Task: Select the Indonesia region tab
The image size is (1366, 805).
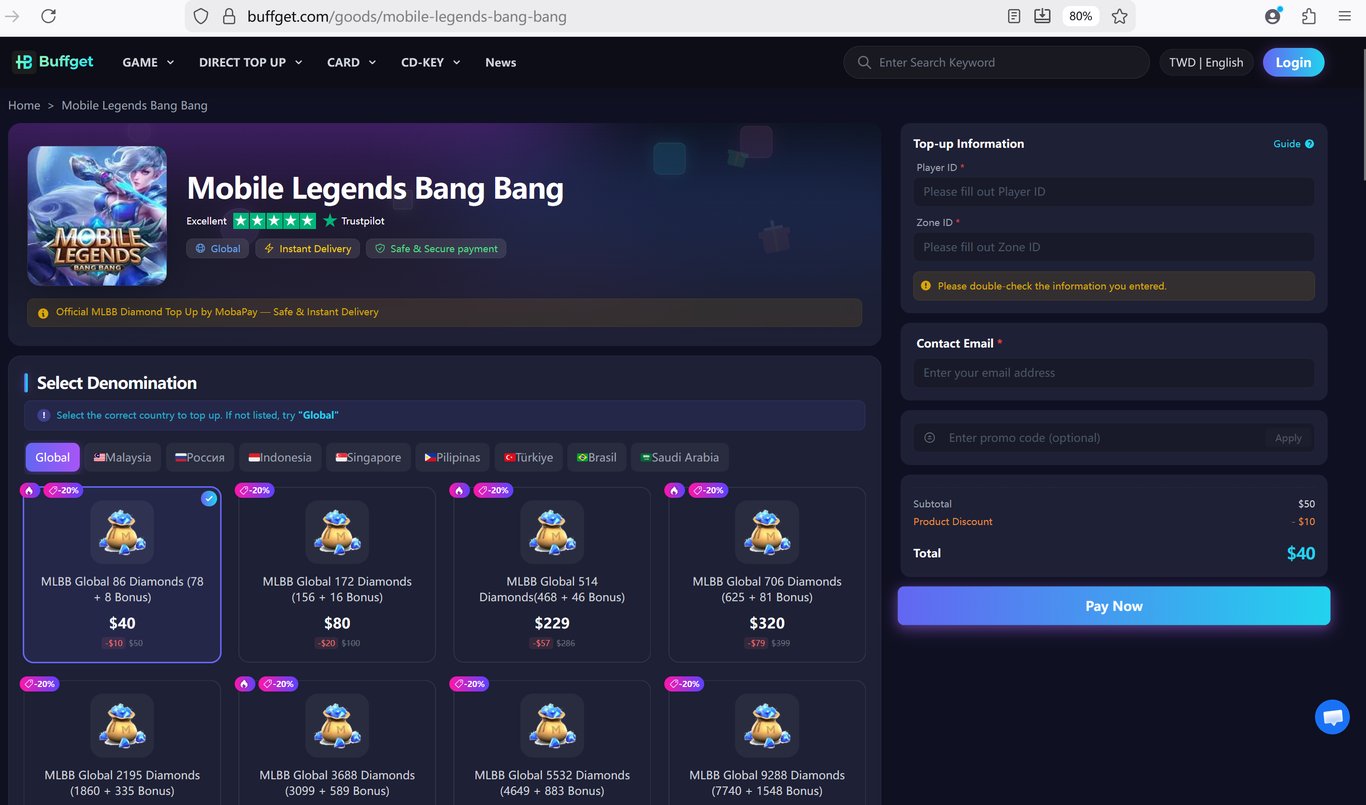Action: coord(280,457)
